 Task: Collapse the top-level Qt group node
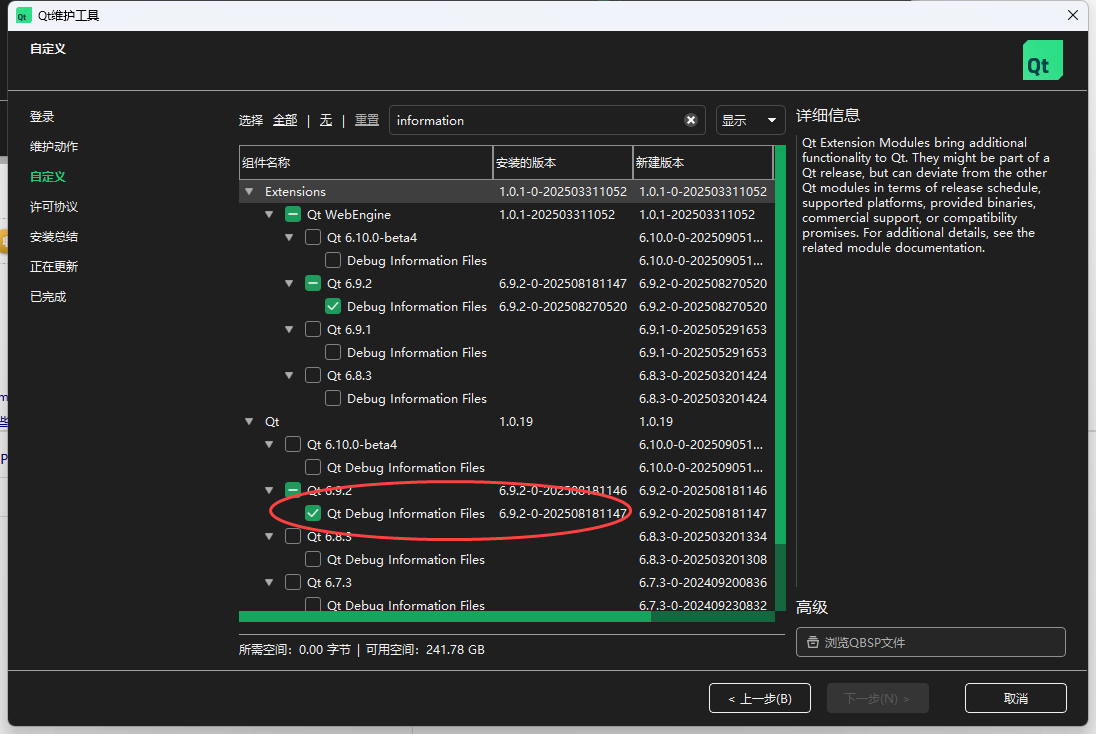(249, 422)
